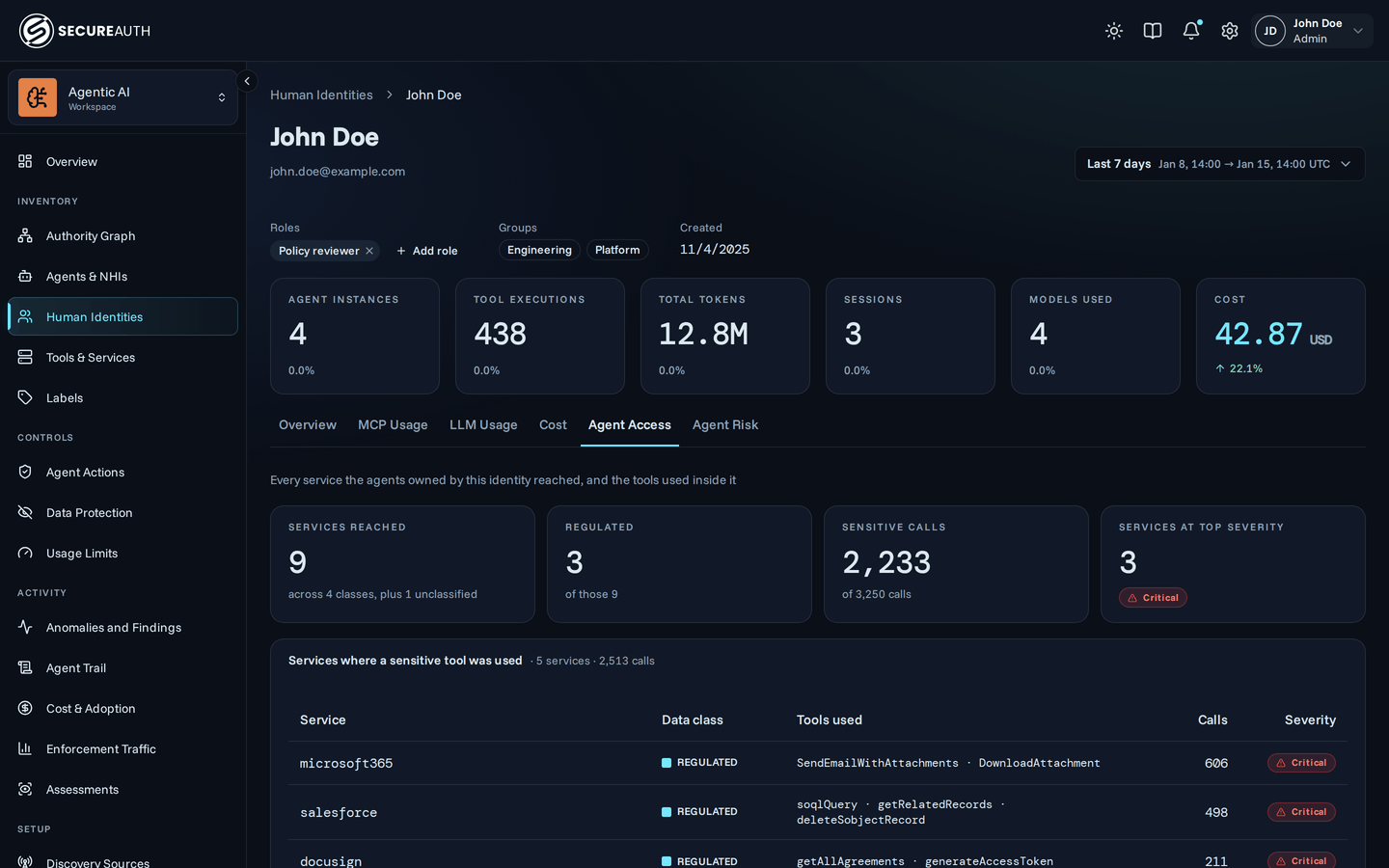Click the Add role button

coord(426,251)
